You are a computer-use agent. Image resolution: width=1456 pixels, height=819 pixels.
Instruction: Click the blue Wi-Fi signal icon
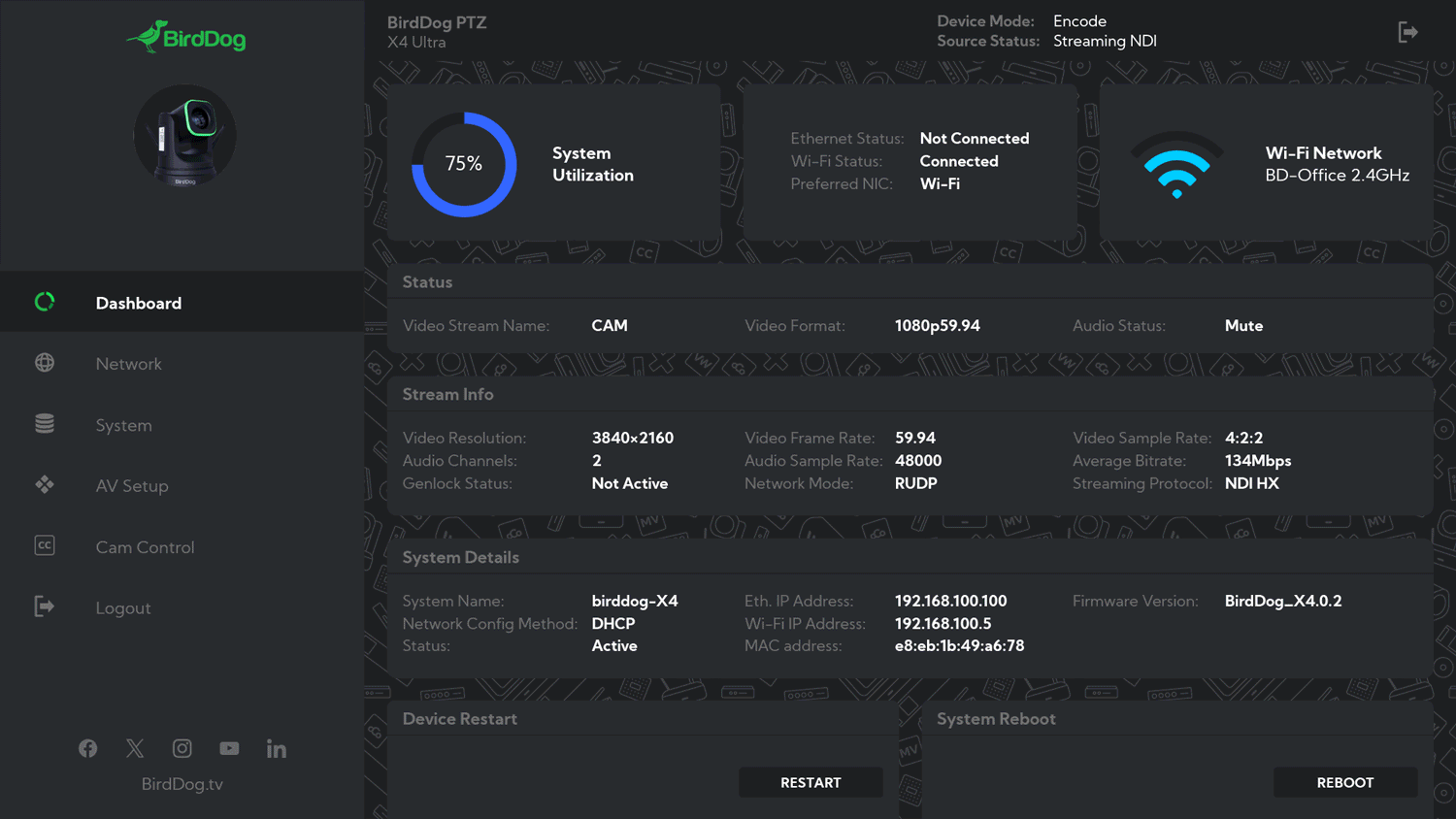(1176, 165)
